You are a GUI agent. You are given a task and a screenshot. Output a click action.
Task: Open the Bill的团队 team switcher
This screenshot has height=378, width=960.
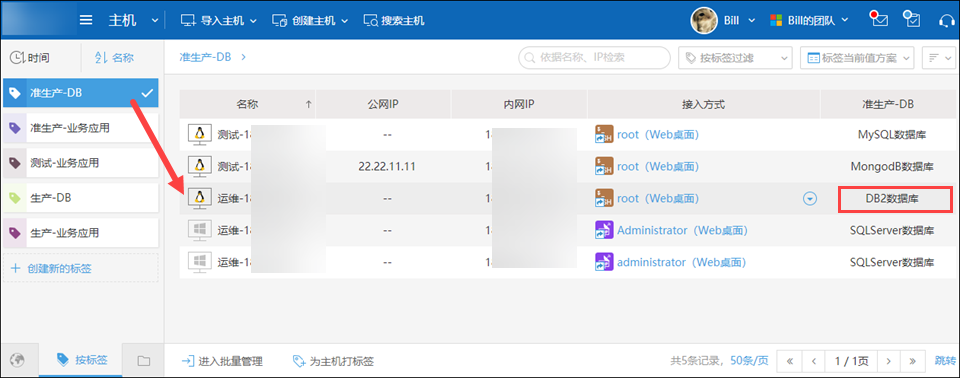809,20
